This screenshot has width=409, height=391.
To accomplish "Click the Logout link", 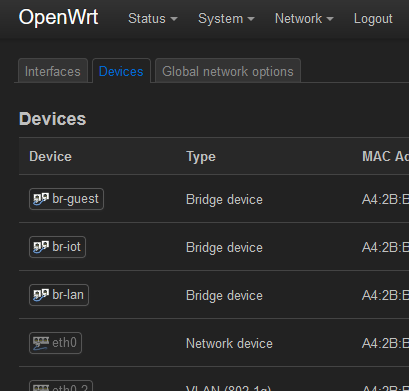I will 373,19.
